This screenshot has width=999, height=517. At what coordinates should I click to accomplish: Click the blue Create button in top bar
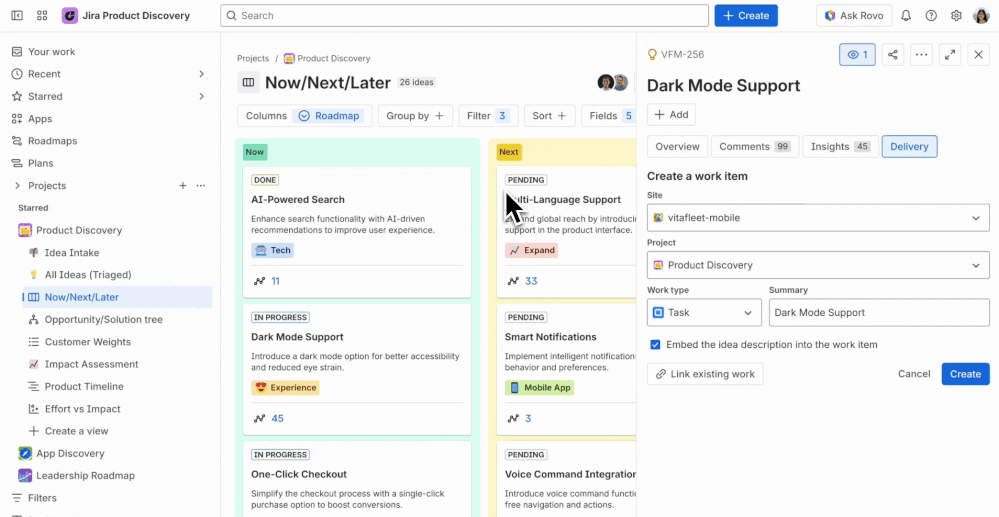coord(746,15)
